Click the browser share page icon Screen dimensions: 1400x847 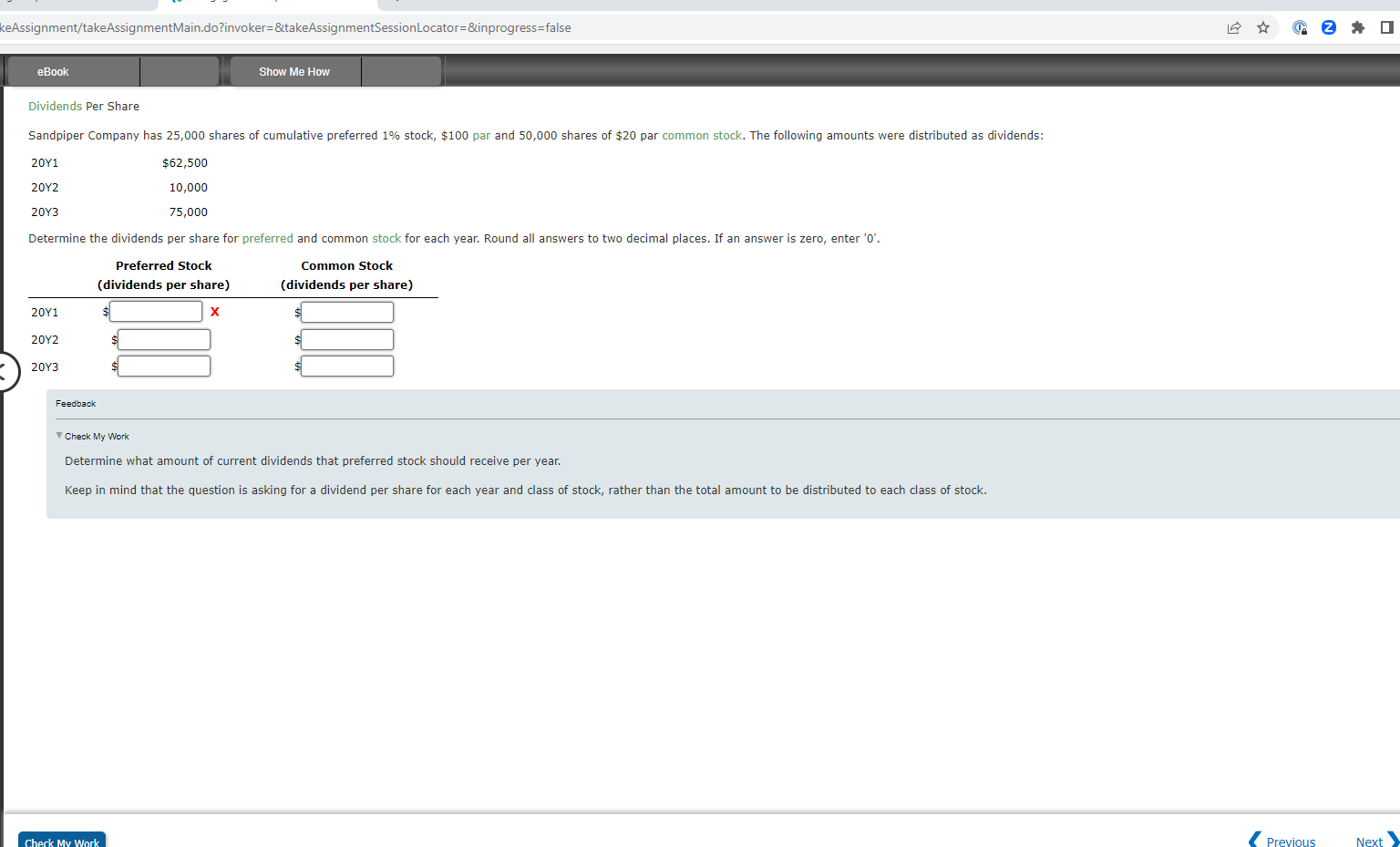click(x=1234, y=27)
